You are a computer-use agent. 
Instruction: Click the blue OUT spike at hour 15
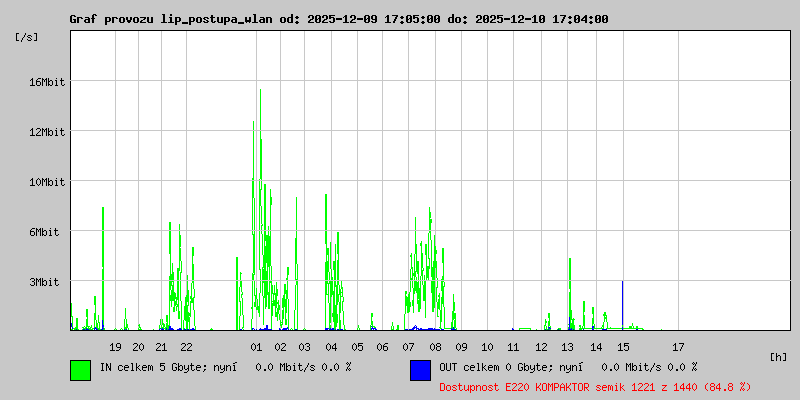pyautogui.click(x=622, y=305)
